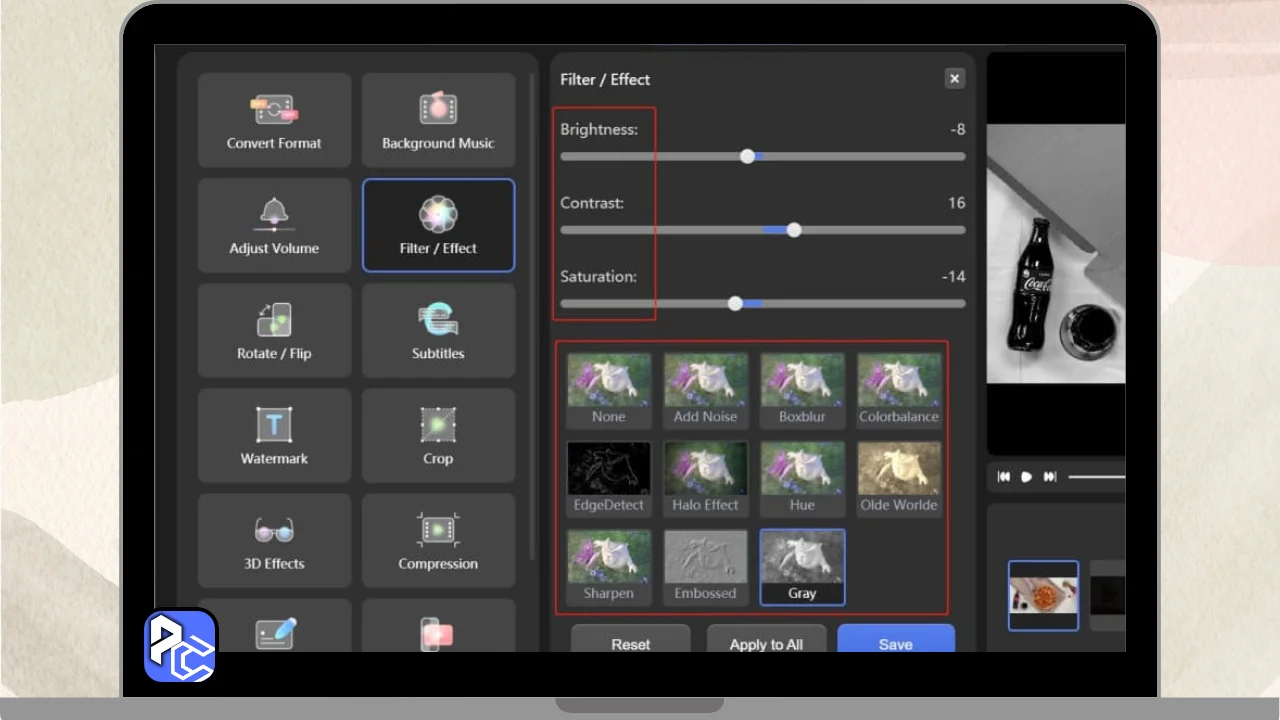Choose the EdgeDetect filter thumbnail
This screenshot has width=1280, height=720.
click(609, 478)
